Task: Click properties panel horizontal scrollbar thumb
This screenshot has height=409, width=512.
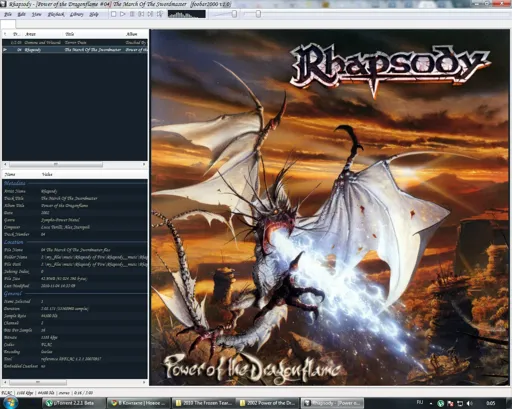Action: [38, 382]
